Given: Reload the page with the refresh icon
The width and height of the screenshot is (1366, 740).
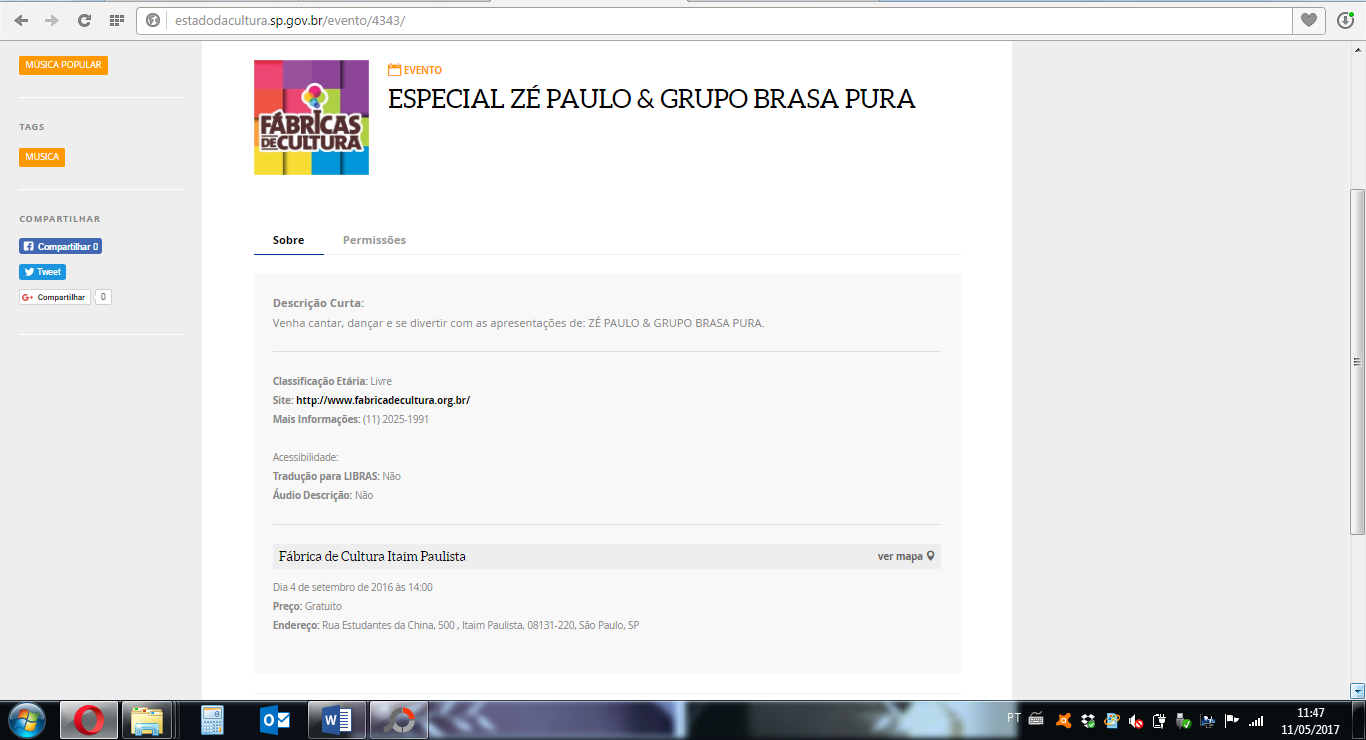Looking at the screenshot, I should coord(84,20).
